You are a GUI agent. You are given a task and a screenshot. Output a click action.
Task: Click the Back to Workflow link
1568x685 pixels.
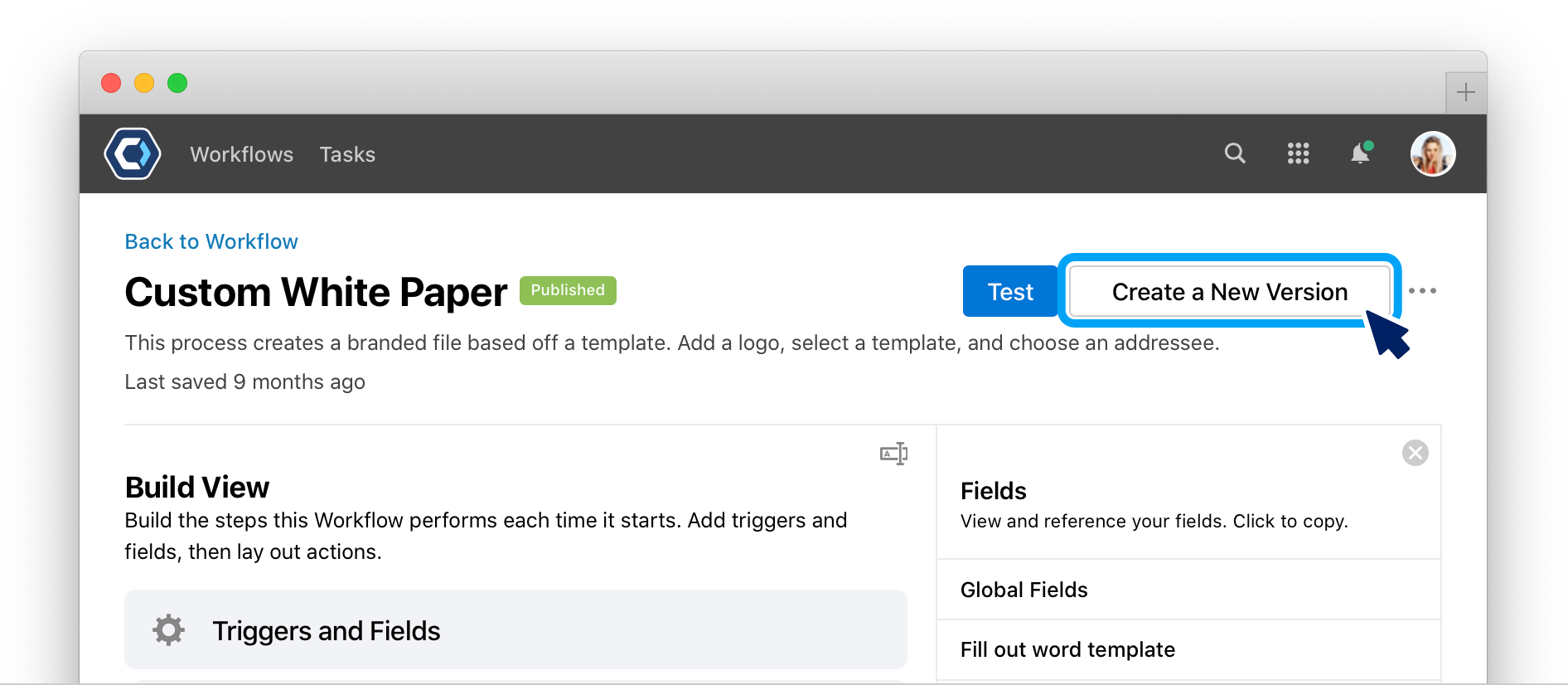tap(211, 241)
